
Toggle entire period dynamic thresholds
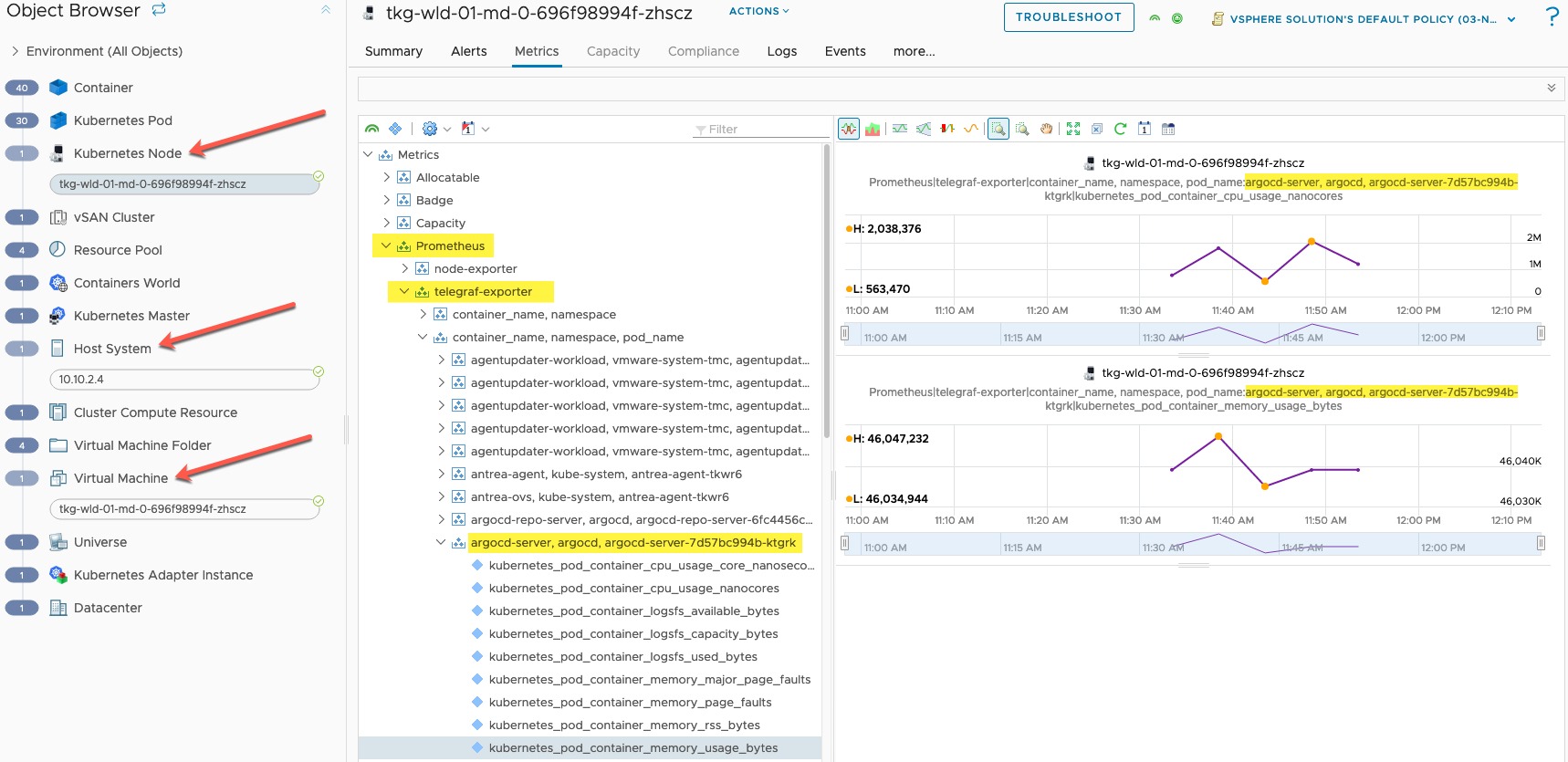tap(924, 129)
